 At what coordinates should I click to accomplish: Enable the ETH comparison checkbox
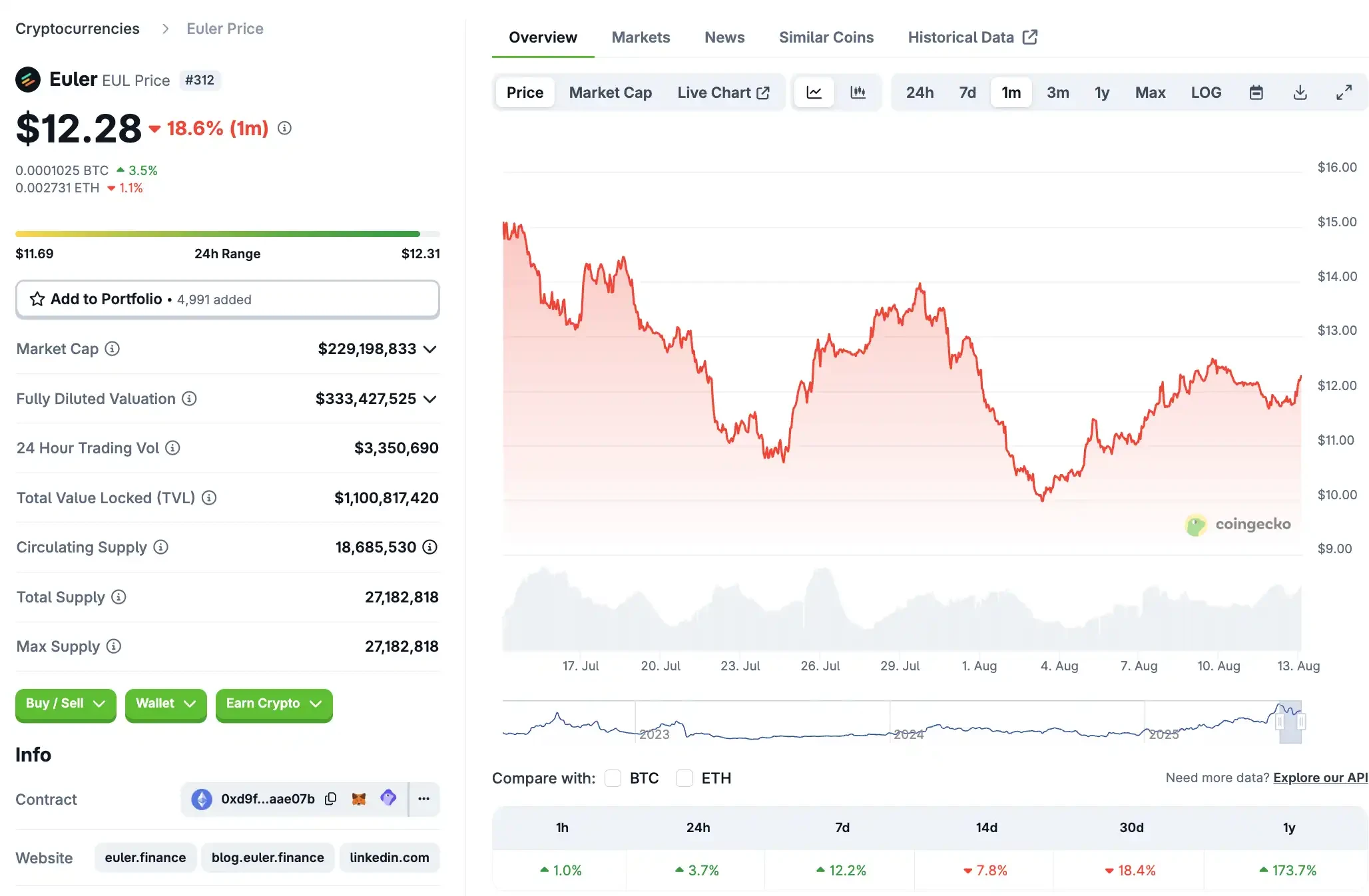(684, 778)
